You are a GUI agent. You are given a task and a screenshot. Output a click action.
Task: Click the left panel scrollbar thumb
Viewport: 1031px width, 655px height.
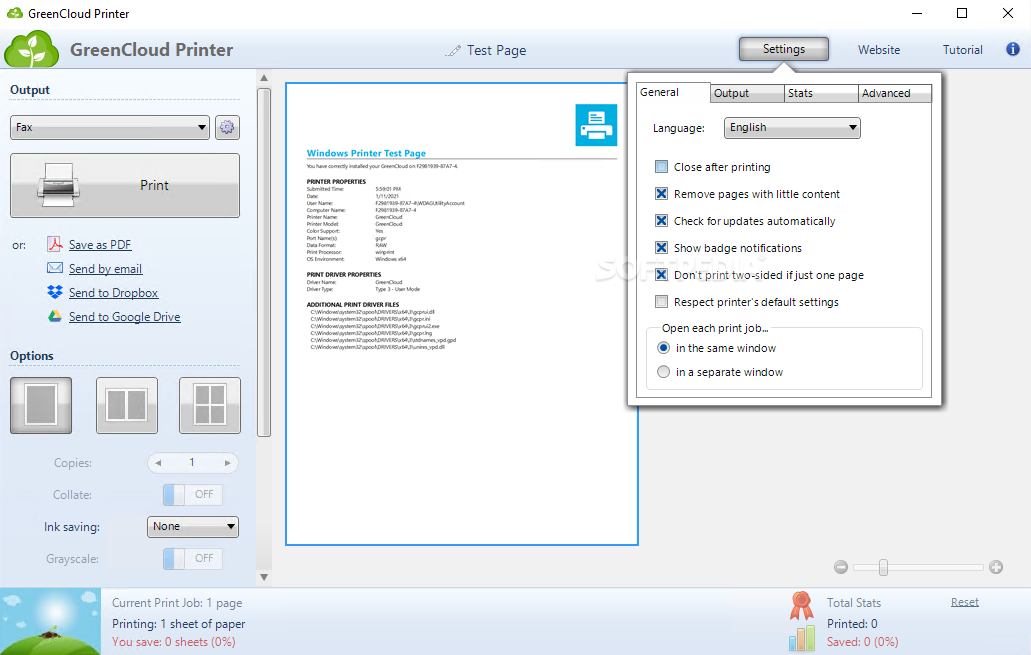(x=264, y=262)
